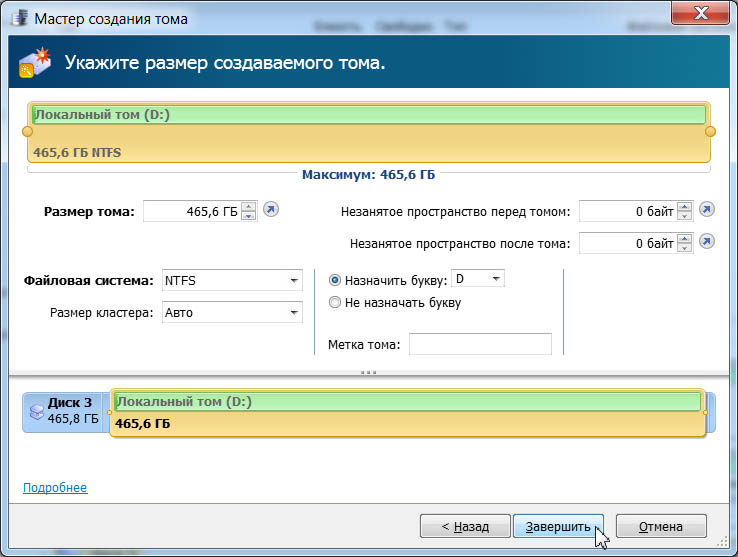738x557 pixels.
Task: Click the horizontal splitter dots between panels
Action: pyautogui.click(x=368, y=372)
